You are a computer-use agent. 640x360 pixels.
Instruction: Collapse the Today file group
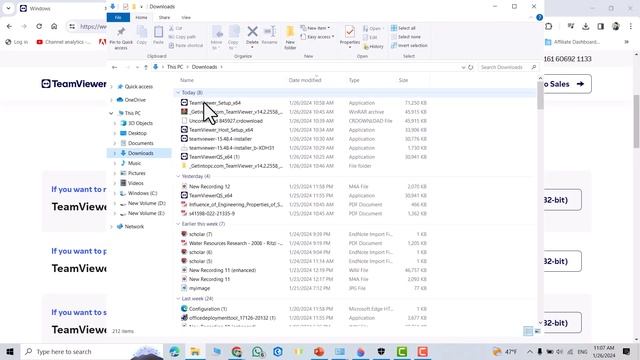coord(178,93)
